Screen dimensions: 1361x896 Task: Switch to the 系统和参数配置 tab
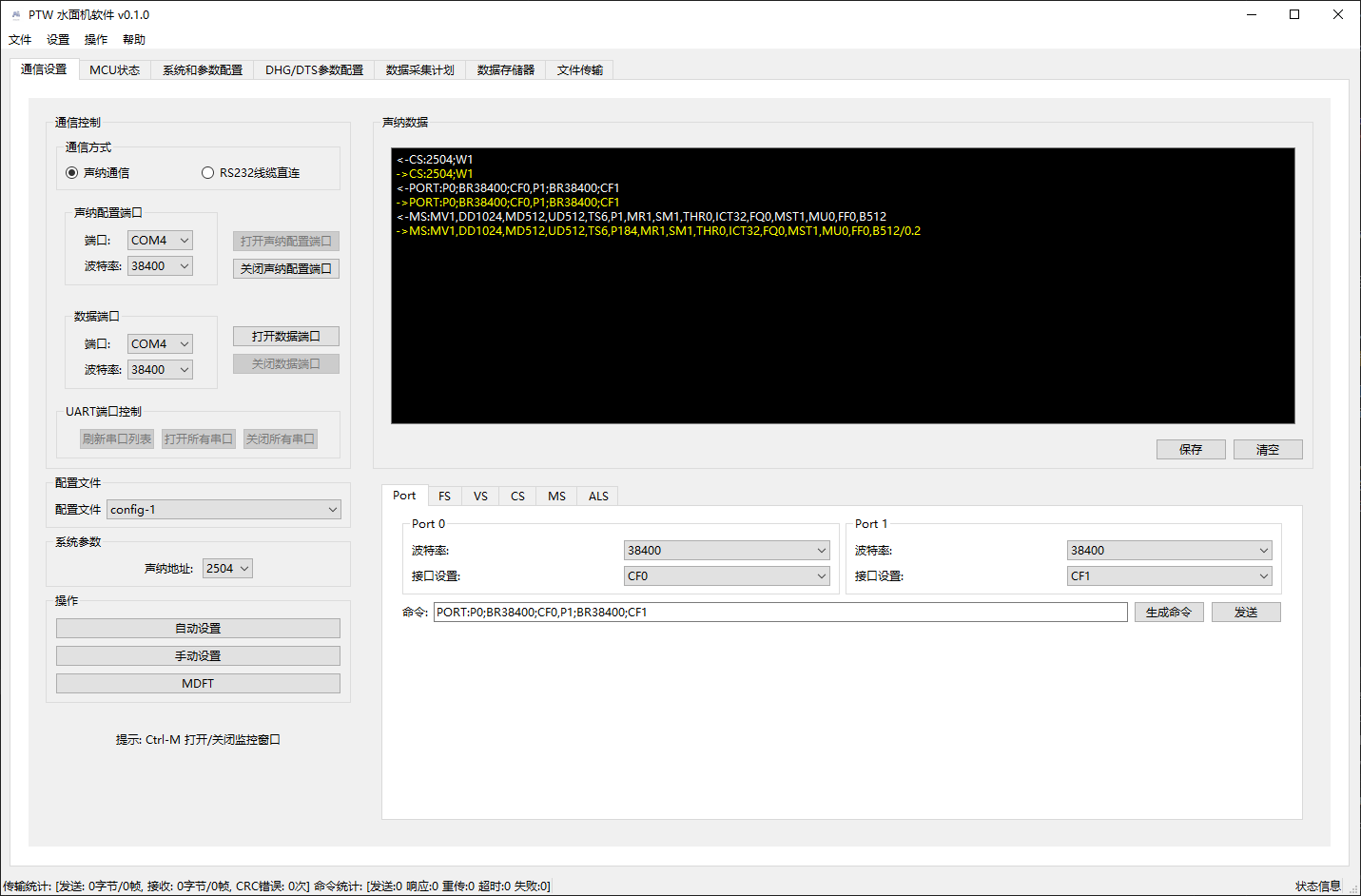pos(203,70)
